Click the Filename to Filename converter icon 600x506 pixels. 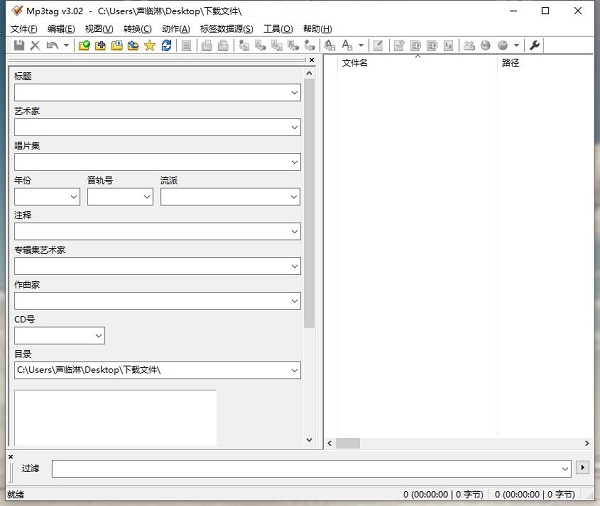click(x=277, y=45)
